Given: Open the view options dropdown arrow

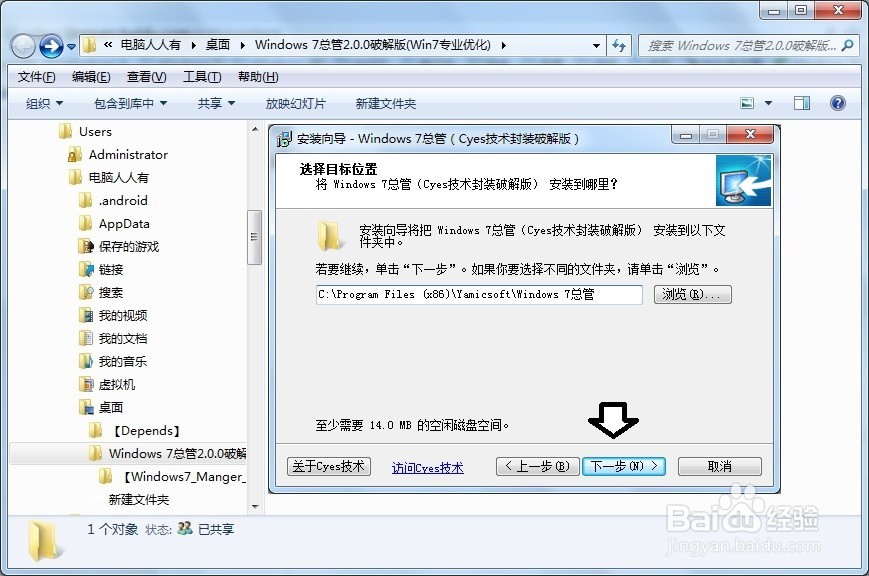Looking at the screenshot, I should click(768, 103).
